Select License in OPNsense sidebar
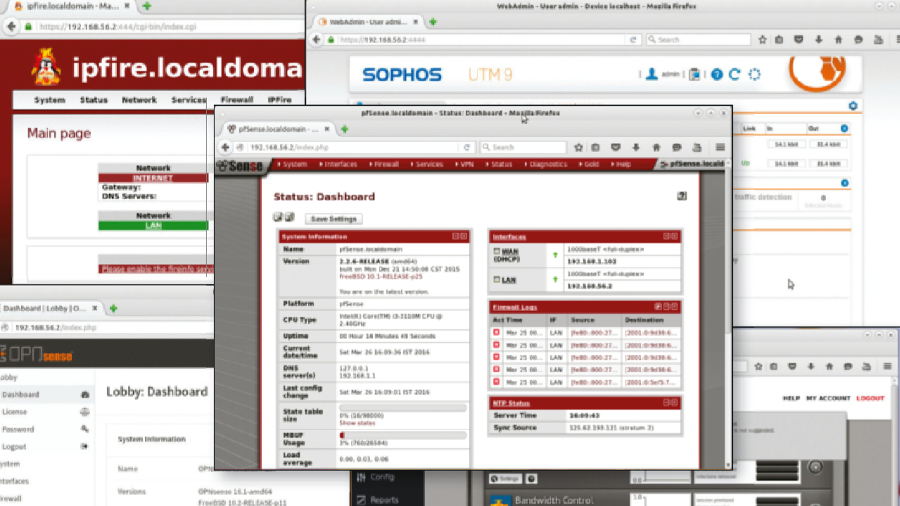 tap(46, 412)
